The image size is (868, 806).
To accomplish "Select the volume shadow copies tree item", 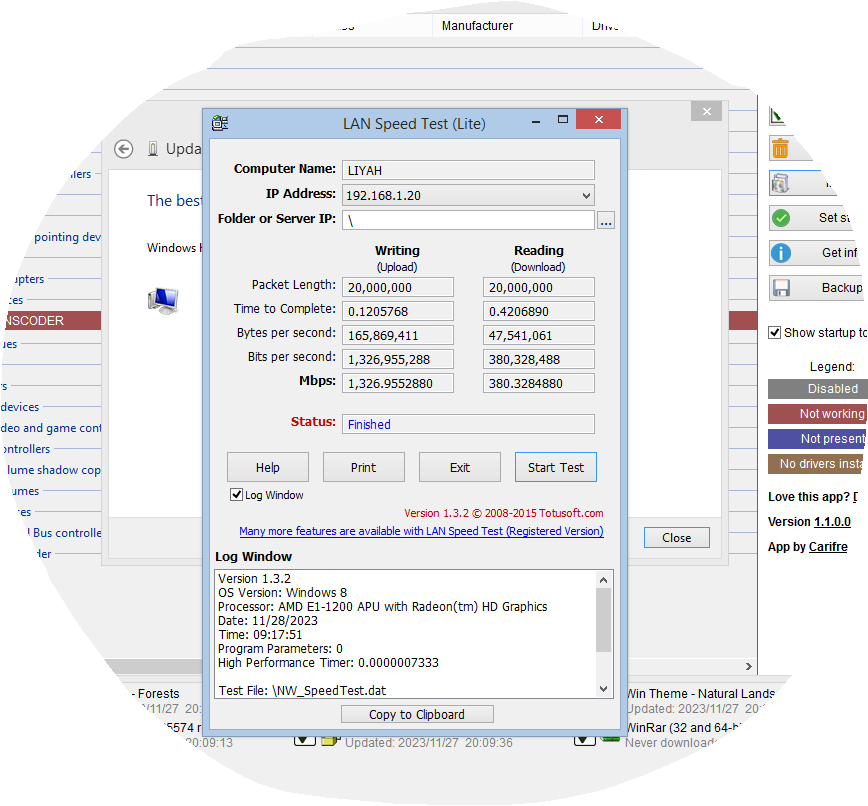I will tap(54, 470).
